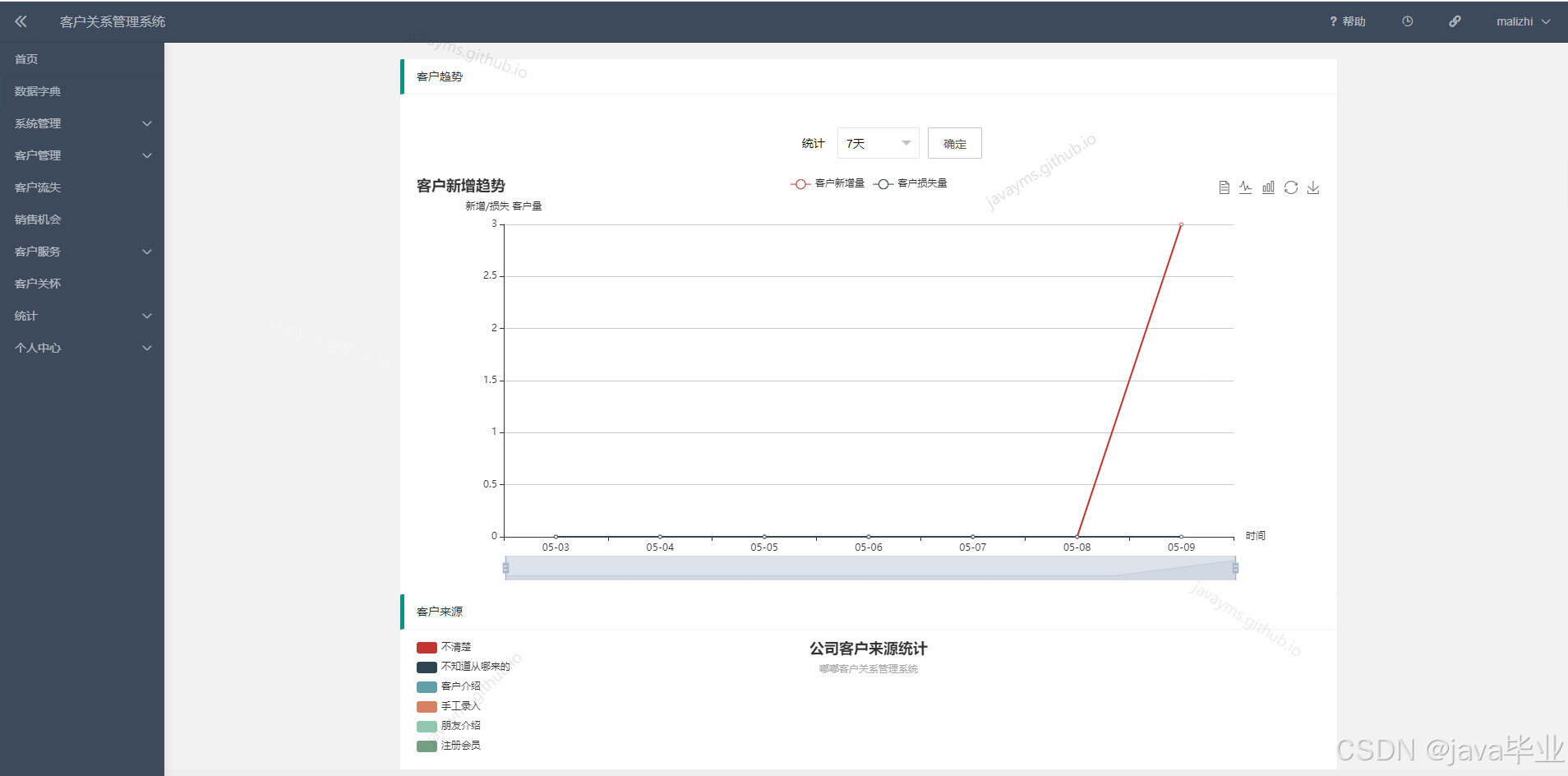Screen dimensions: 1568x776
Task: Collapse the sidebar with double-arrow icon
Action: [20, 21]
